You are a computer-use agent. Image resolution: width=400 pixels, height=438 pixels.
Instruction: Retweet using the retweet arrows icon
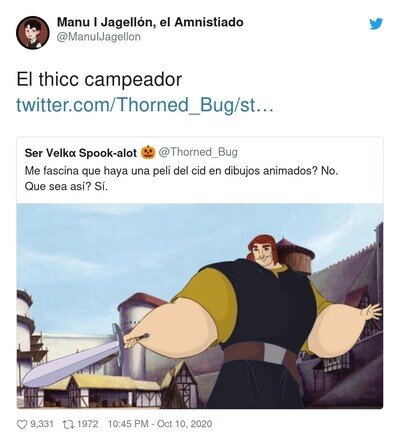pos(68,424)
